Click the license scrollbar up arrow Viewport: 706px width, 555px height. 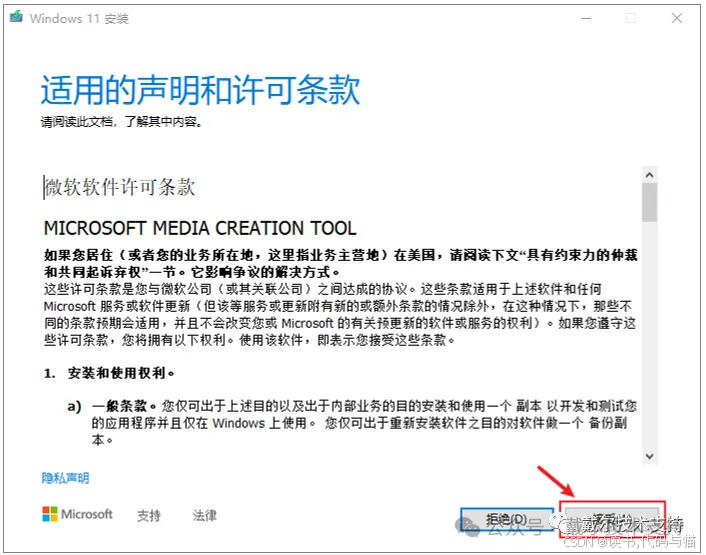pyautogui.click(x=649, y=175)
